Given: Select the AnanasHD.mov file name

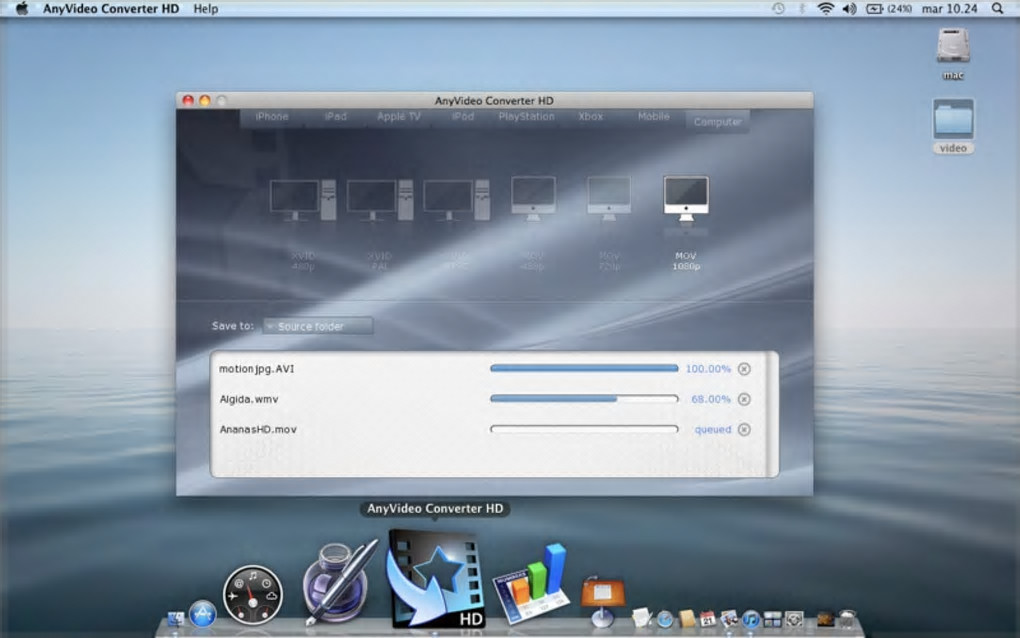Looking at the screenshot, I should [258, 430].
